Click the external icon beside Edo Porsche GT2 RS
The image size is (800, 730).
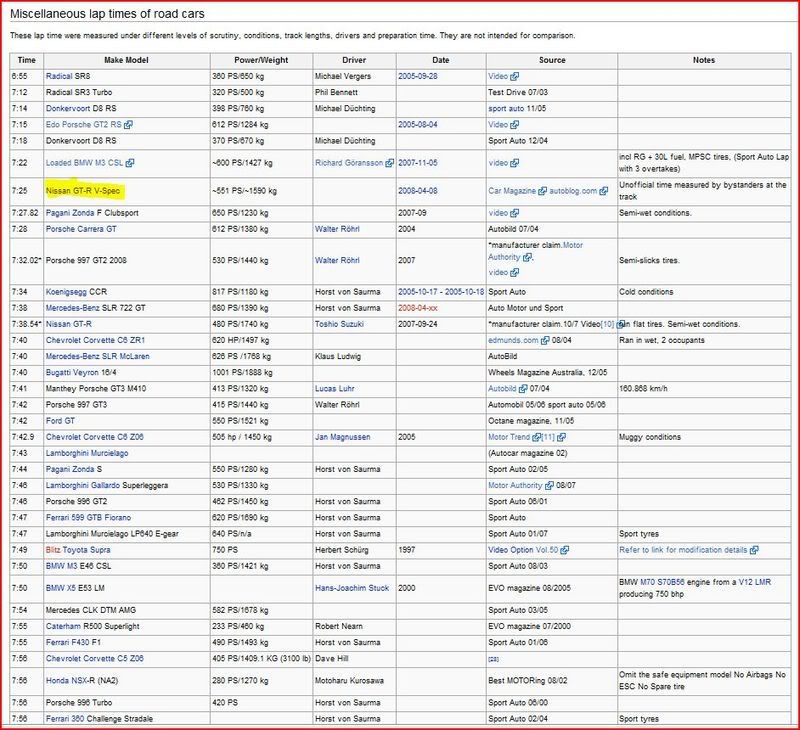coord(128,124)
